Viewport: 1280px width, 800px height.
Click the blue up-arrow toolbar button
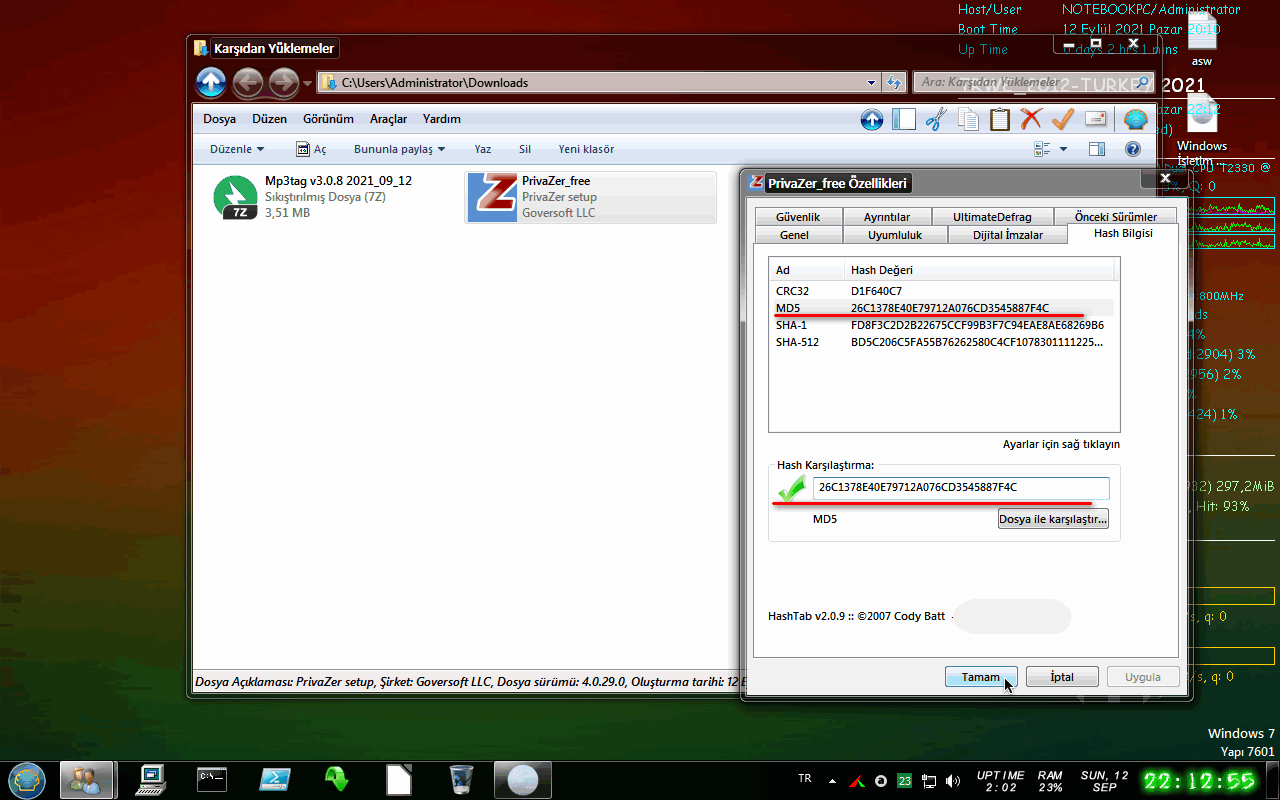pos(872,120)
